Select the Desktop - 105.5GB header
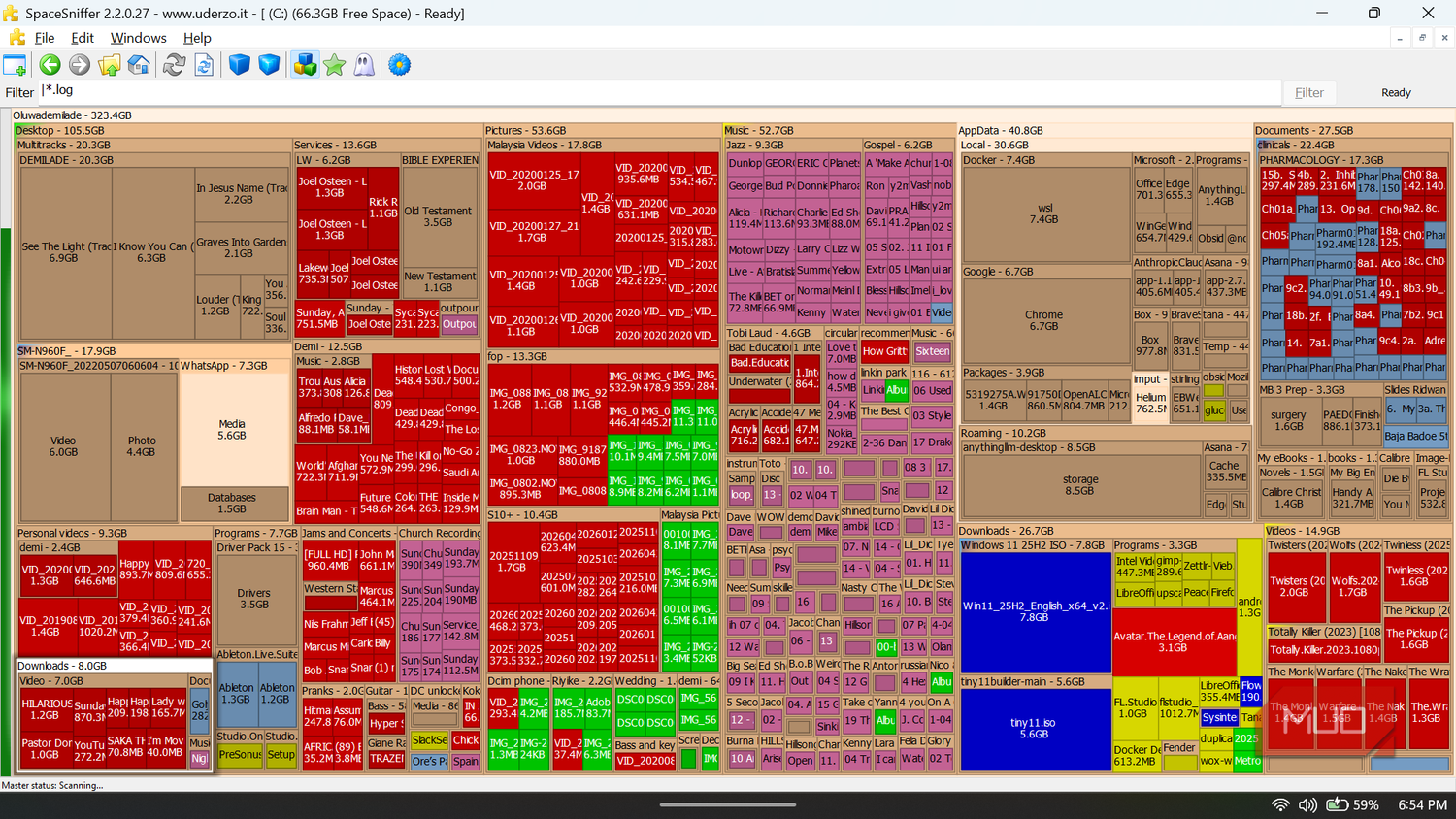This screenshot has height=819, width=1456. [x=248, y=131]
